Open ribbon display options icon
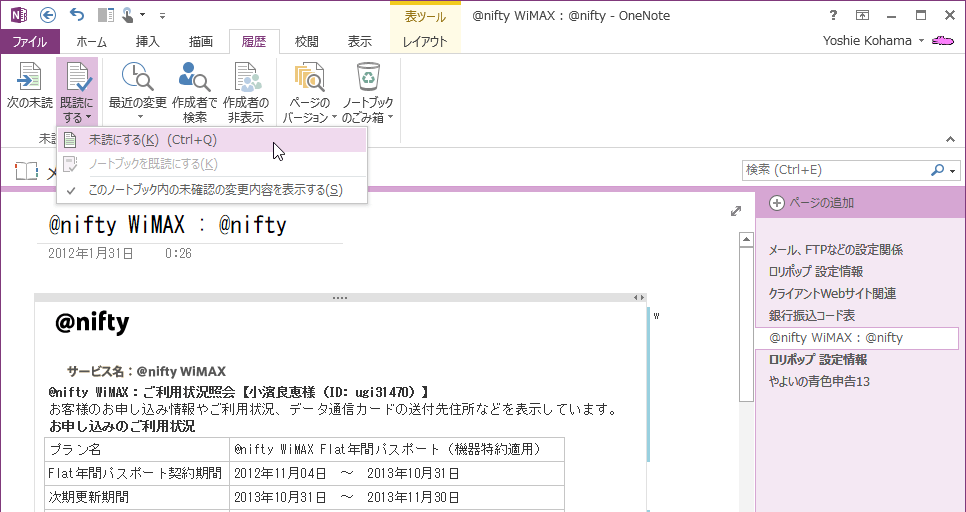Image resolution: width=966 pixels, height=512 pixels. 862,15
